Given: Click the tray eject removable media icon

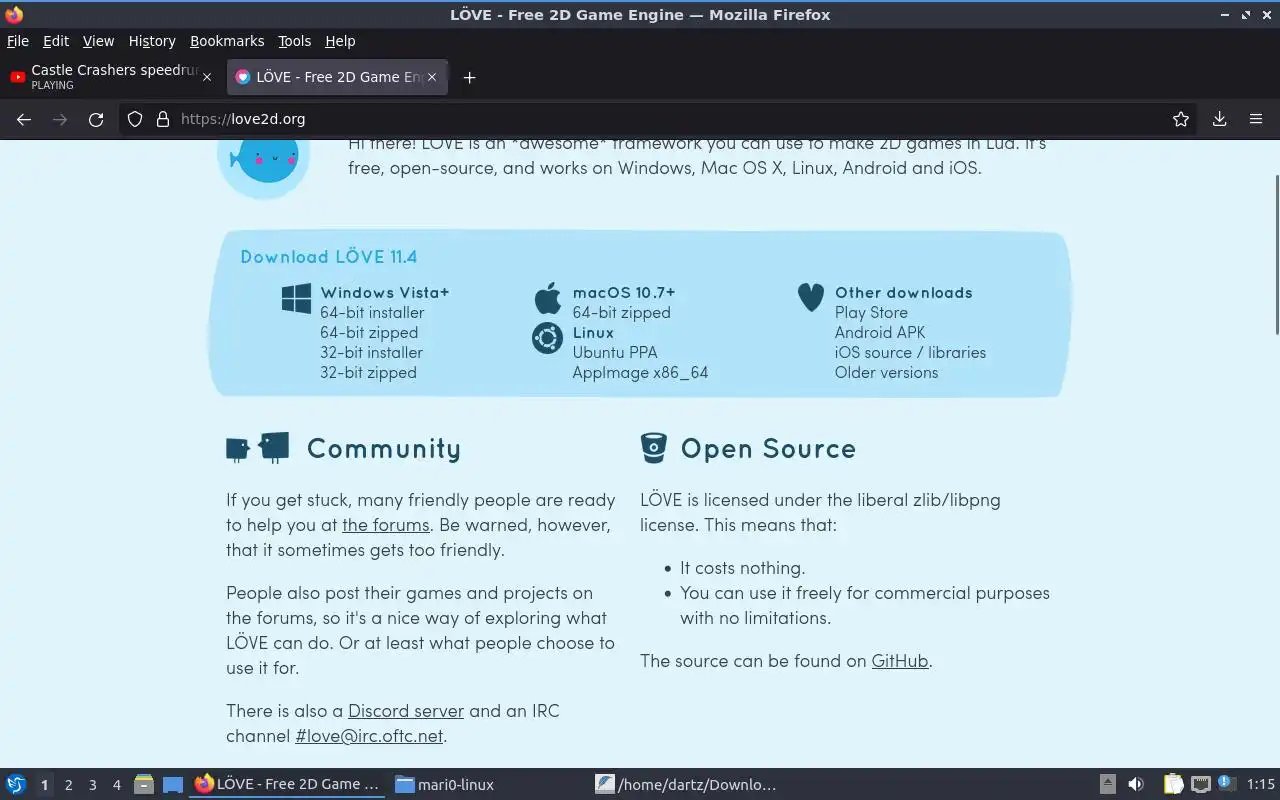Looking at the screenshot, I should [x=1108, y=785].
